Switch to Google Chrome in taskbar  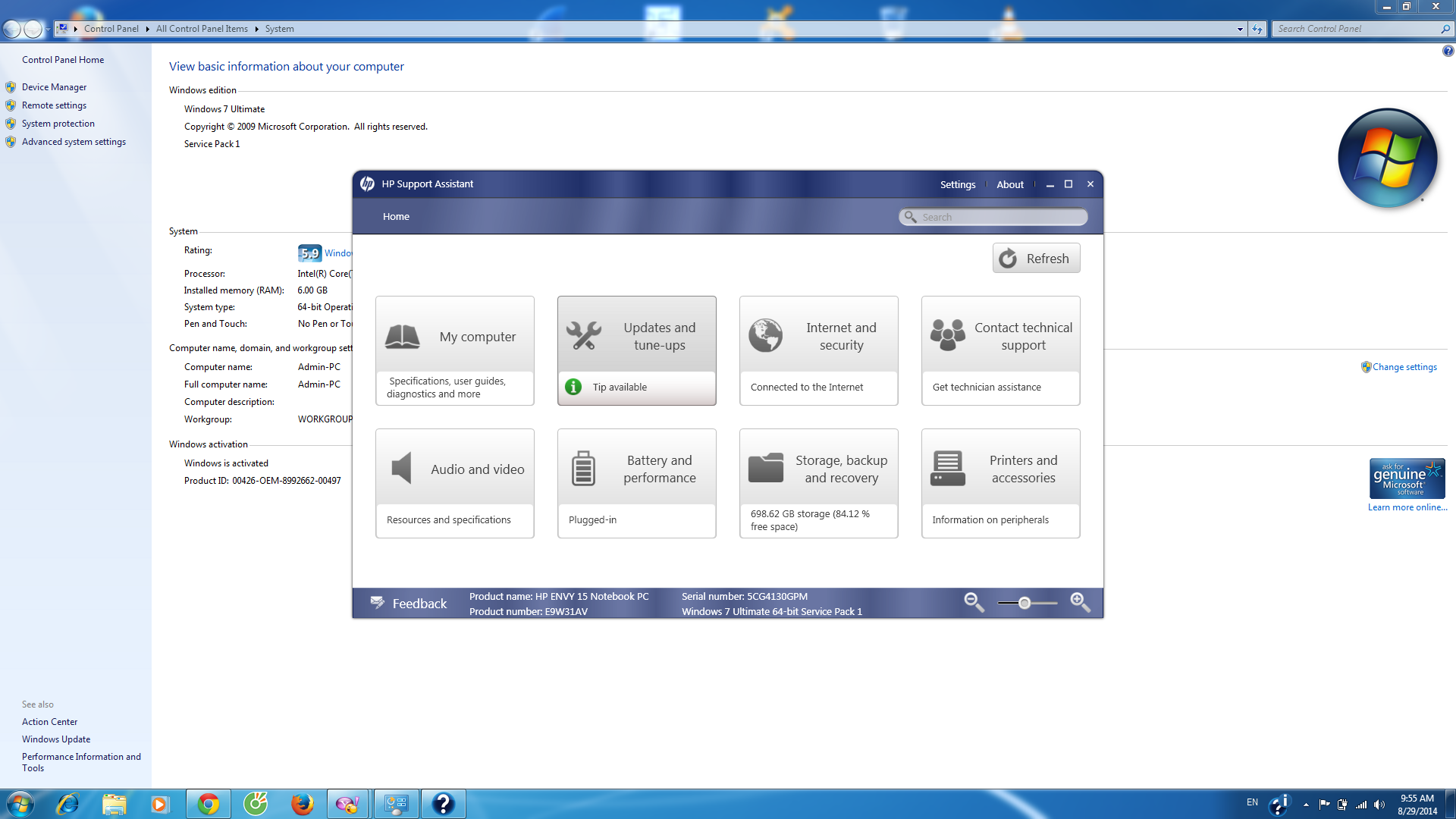coord(208,804)
